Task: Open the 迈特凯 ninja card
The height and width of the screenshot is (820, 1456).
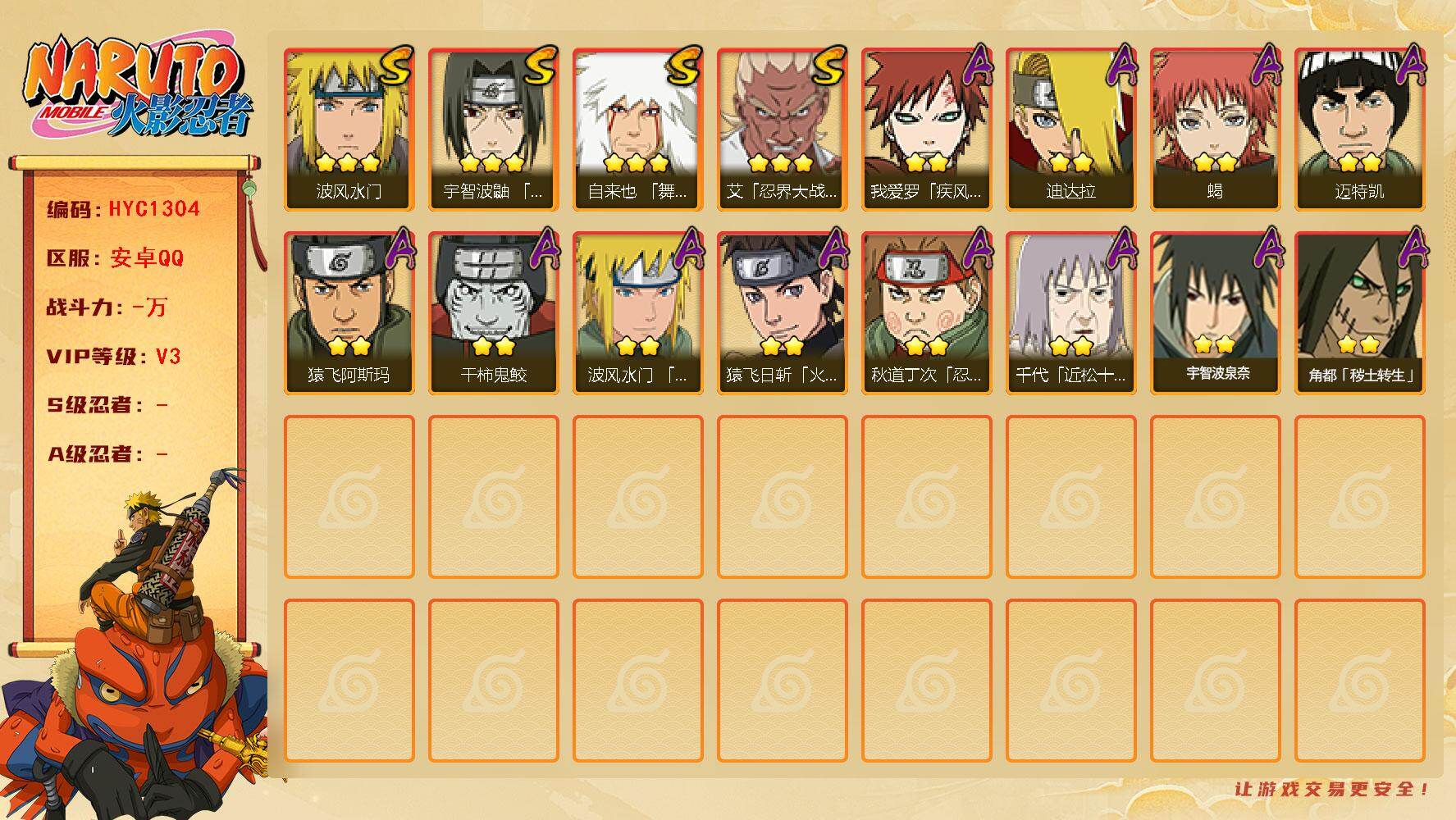Action: tap(1359, 130)
